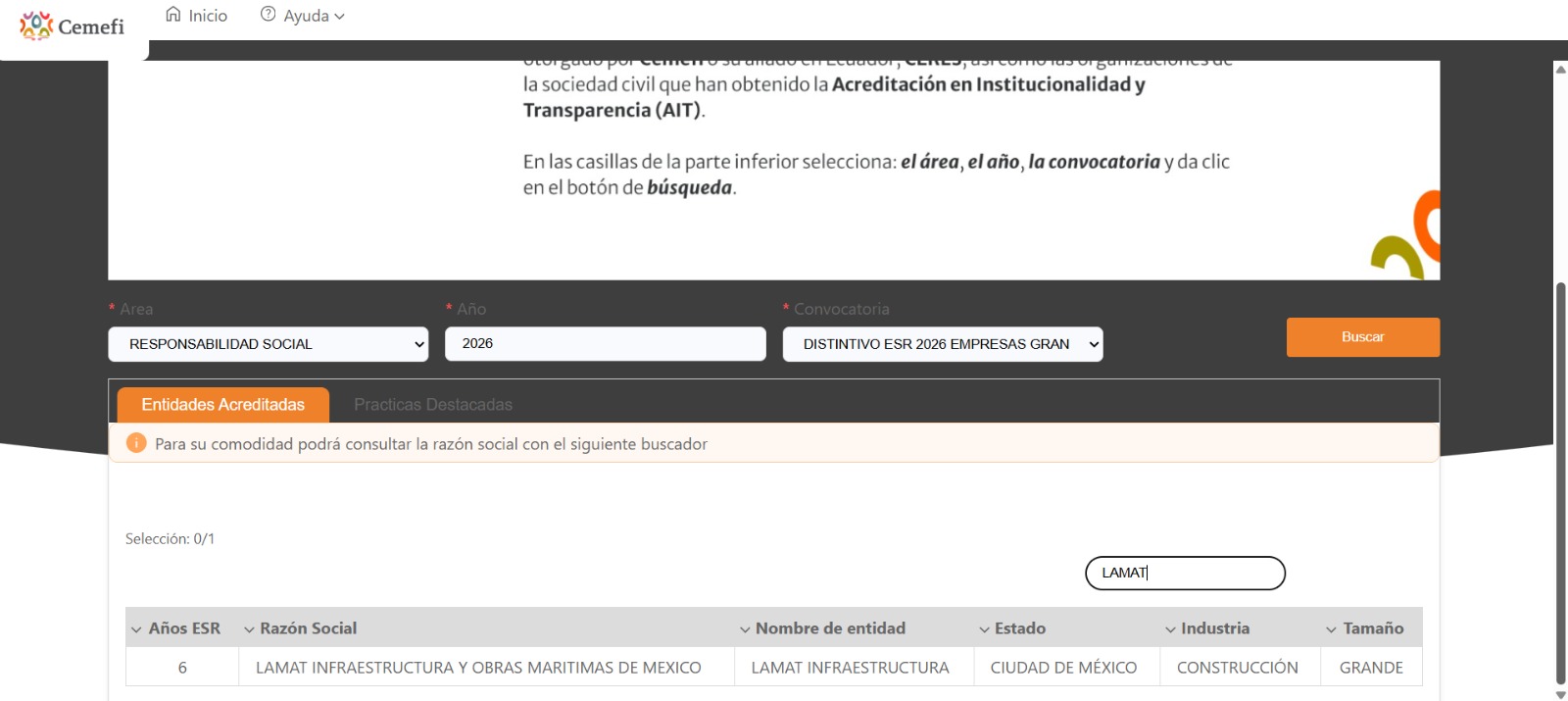Sort by Razón Social column chevron

click(x=249, y=629)
